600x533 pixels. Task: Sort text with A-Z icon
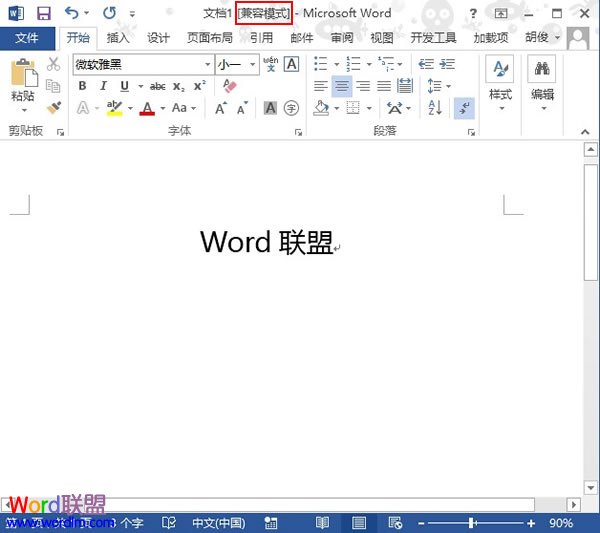(x=435, y=108)
